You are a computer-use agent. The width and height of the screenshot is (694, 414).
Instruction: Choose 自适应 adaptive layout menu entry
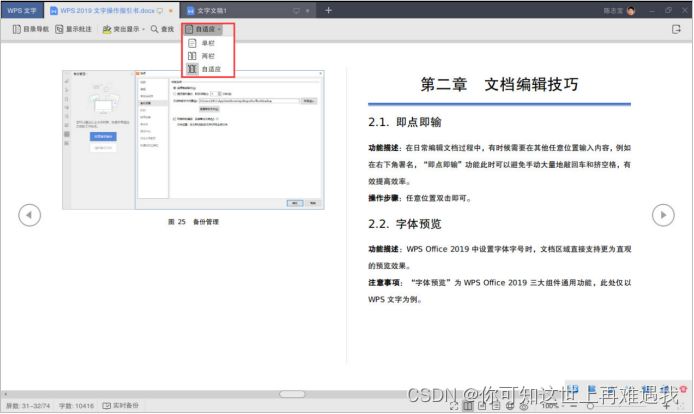tap(208, 69)
